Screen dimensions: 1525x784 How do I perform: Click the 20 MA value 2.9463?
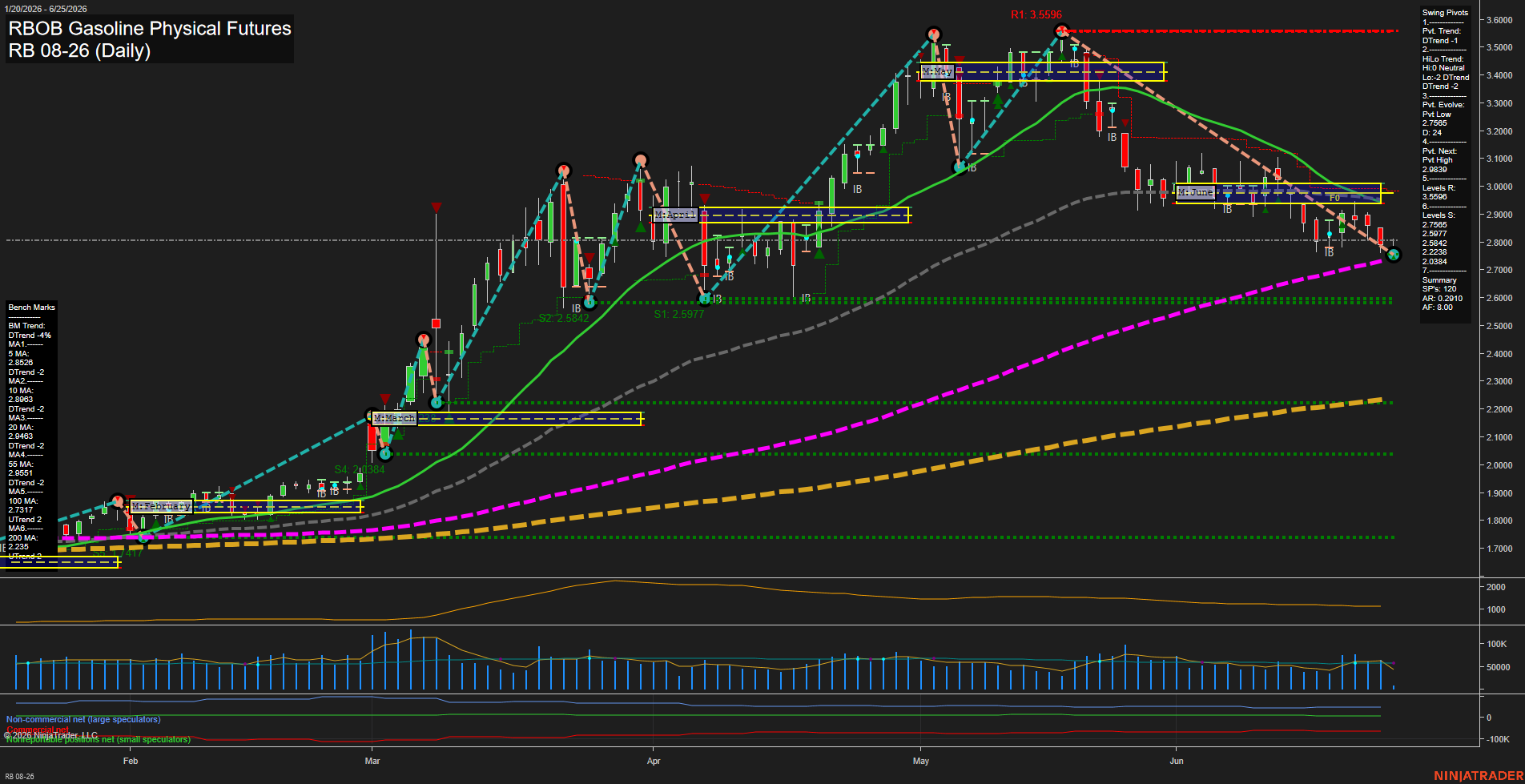[x=20, y=436]
